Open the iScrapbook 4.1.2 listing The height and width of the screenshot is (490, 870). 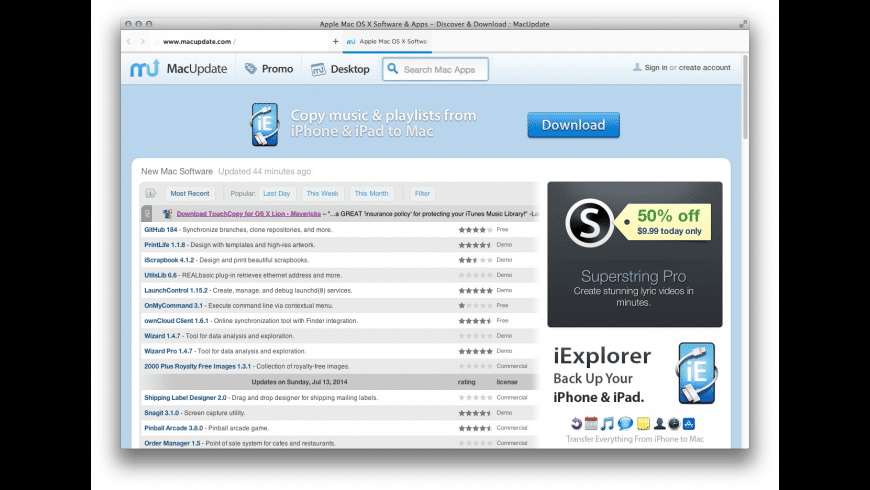(x=169, y=260)
